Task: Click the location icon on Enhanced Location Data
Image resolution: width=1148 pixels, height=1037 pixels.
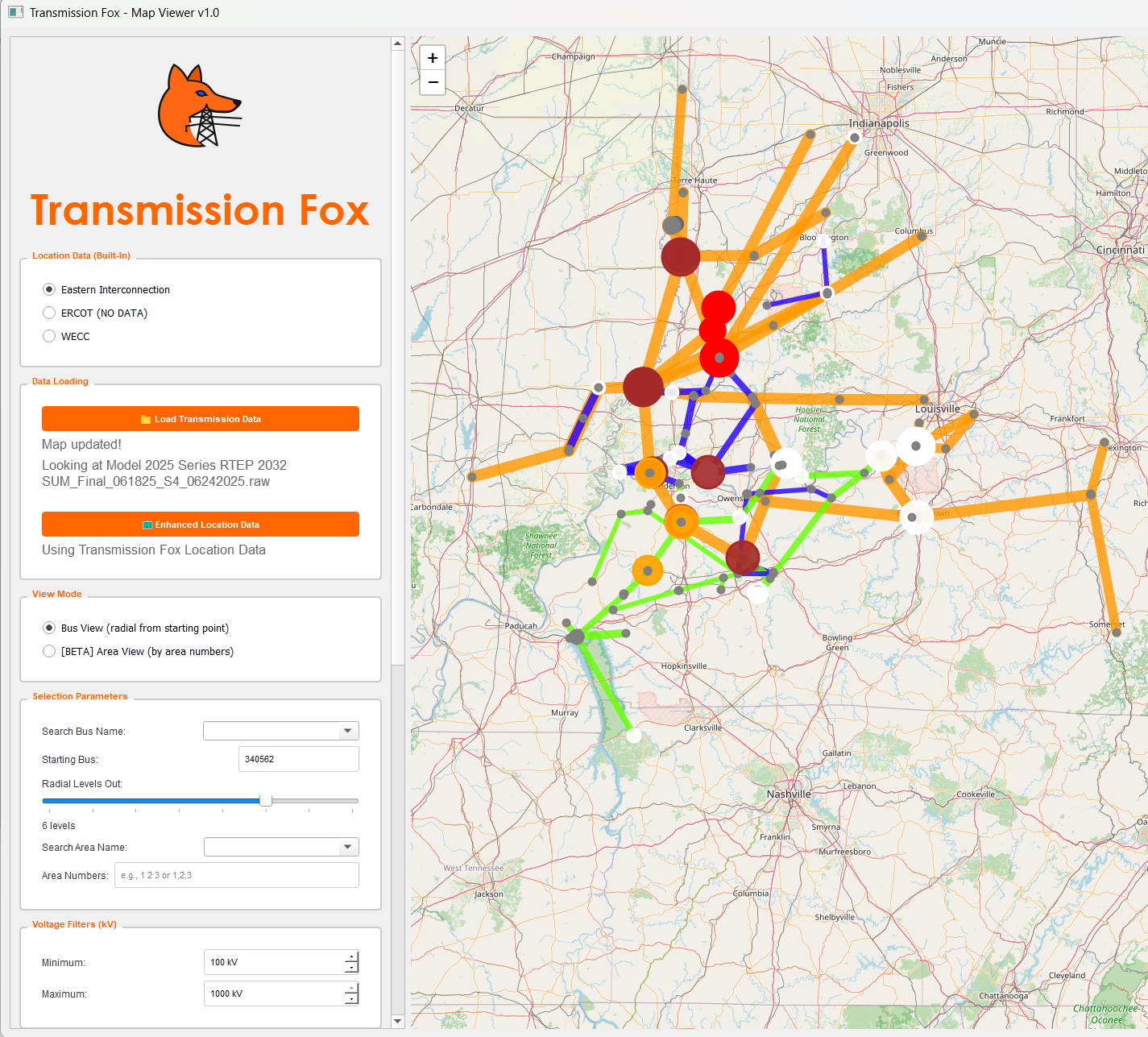Action: 147,525
